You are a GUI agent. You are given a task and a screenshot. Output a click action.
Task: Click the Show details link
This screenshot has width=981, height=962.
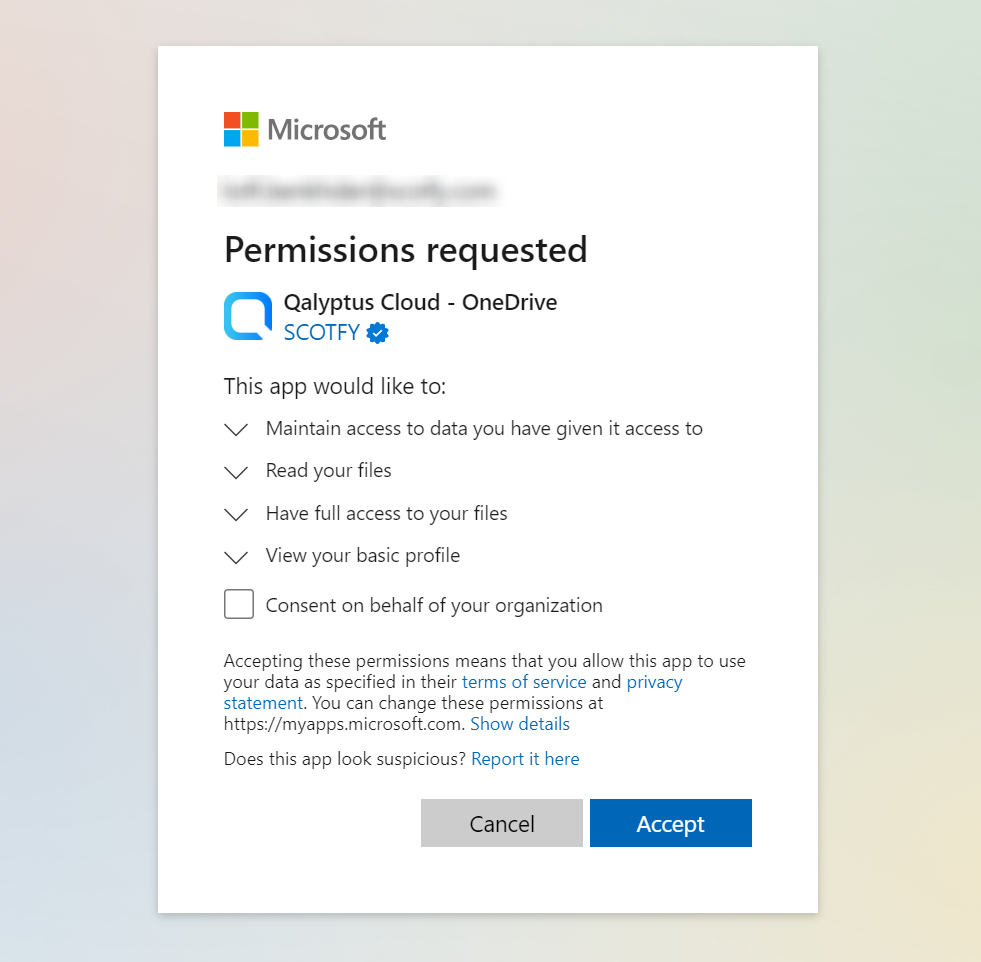point(520,724)
